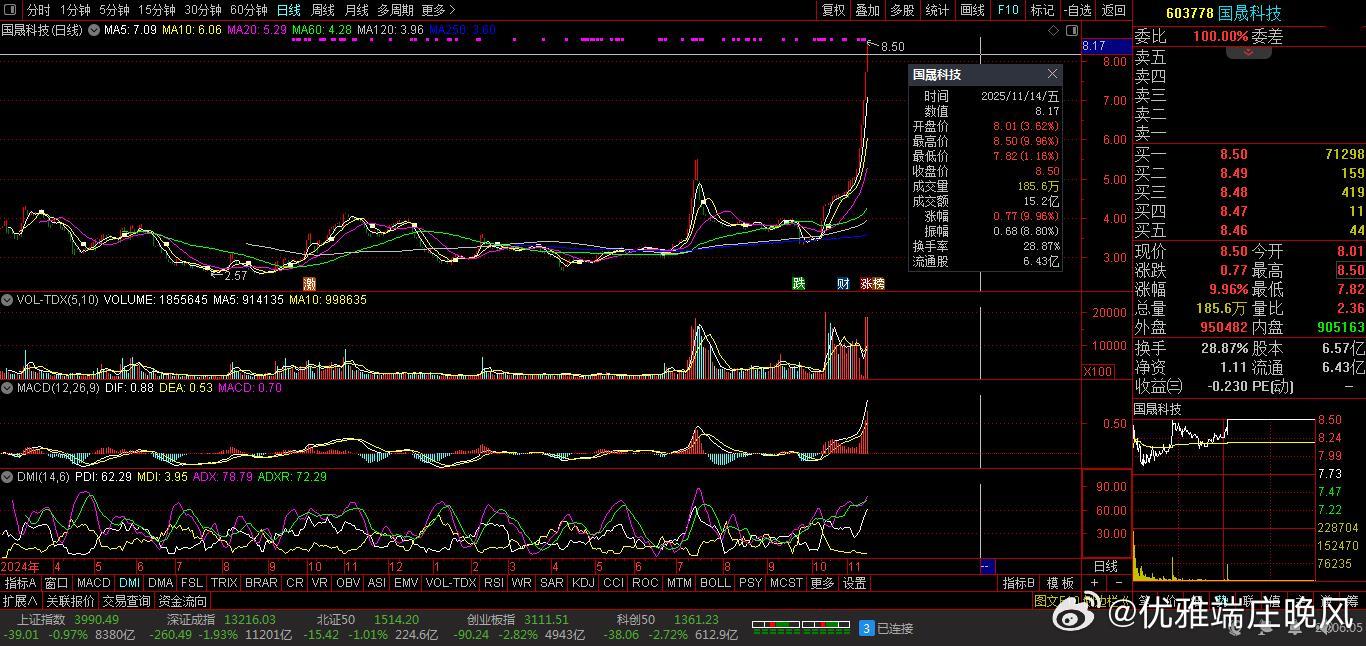
Task: Expand 更多 periods menu at top
Action: [x=438, y=10]
